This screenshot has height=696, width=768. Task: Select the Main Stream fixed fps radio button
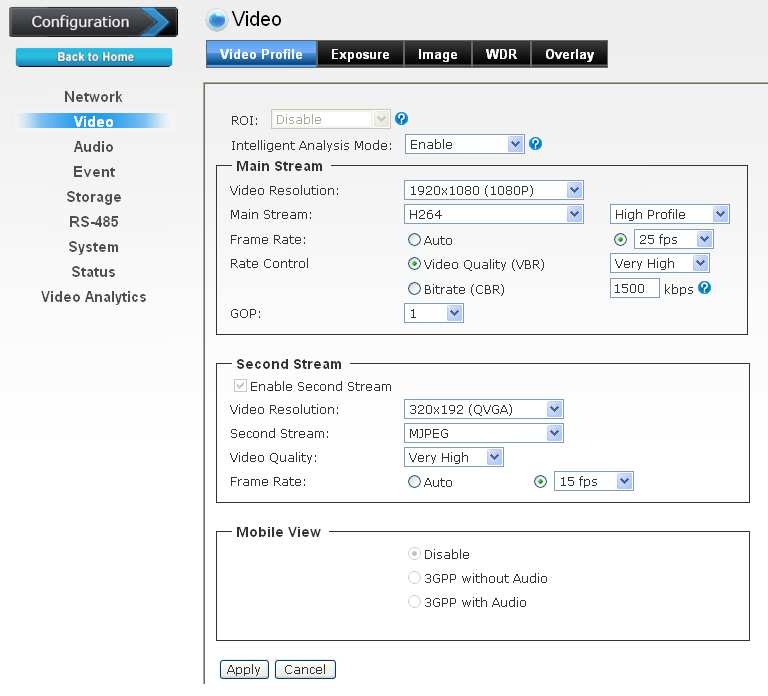(620, 240)
